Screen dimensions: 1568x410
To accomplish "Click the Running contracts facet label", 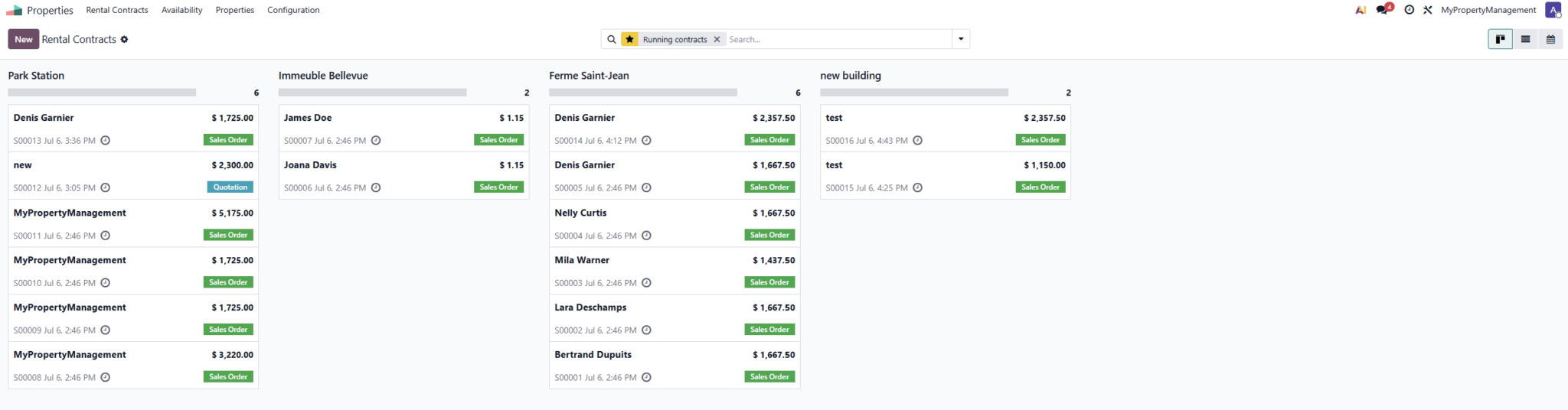I will coord(675,39).
